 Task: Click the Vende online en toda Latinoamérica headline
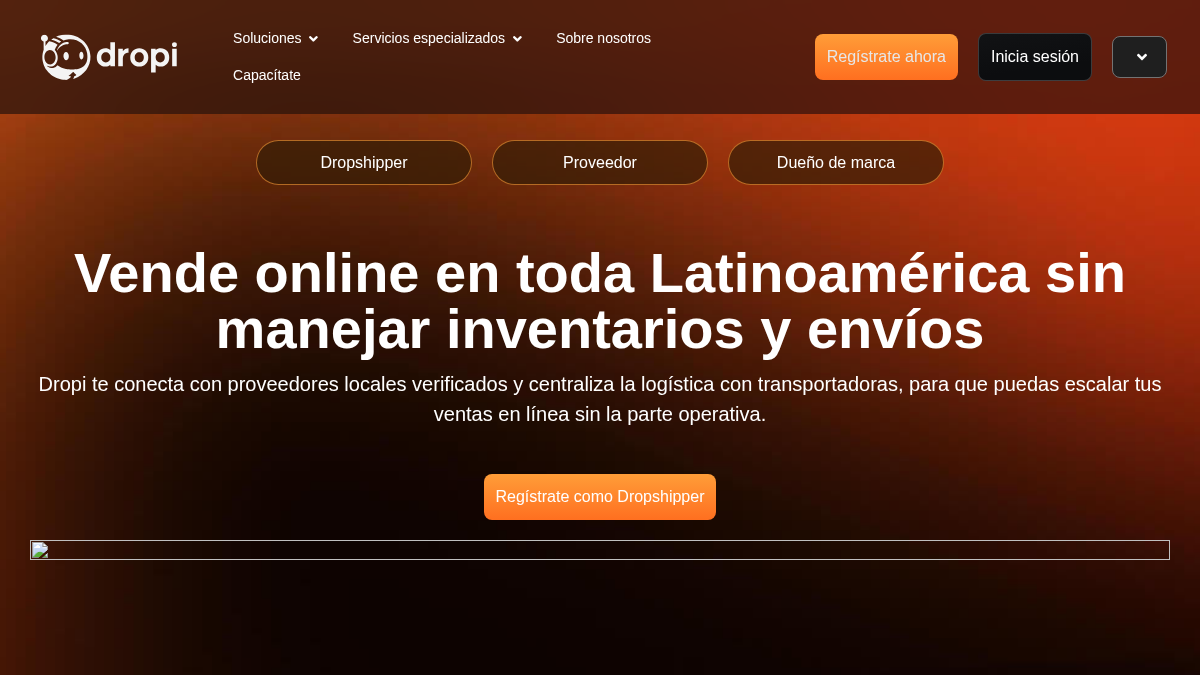point(600,301)
